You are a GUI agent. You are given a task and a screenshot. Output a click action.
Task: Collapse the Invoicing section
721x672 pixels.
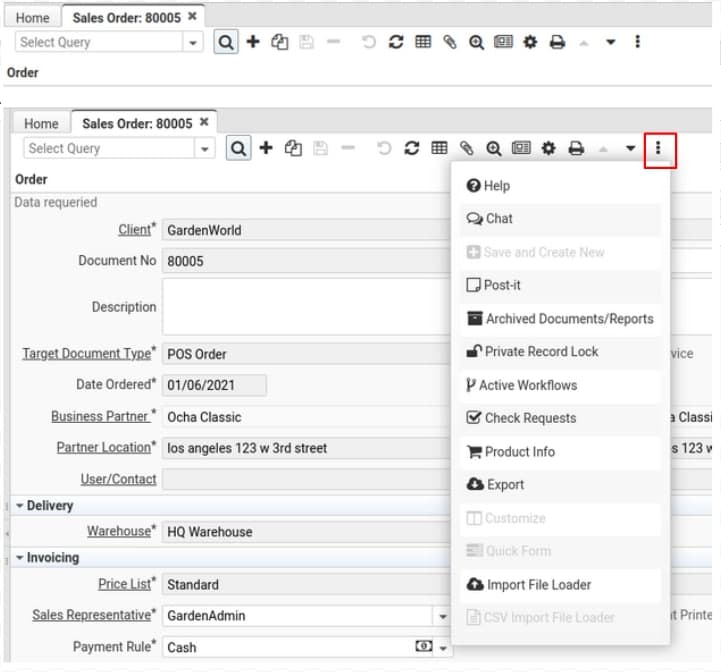click(20, 558)
